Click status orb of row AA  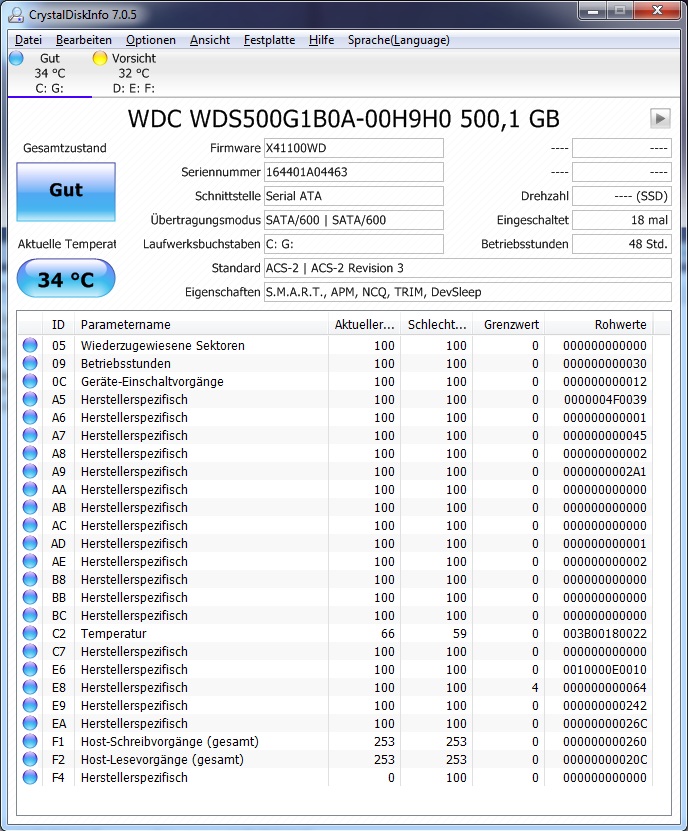(30, 489)
